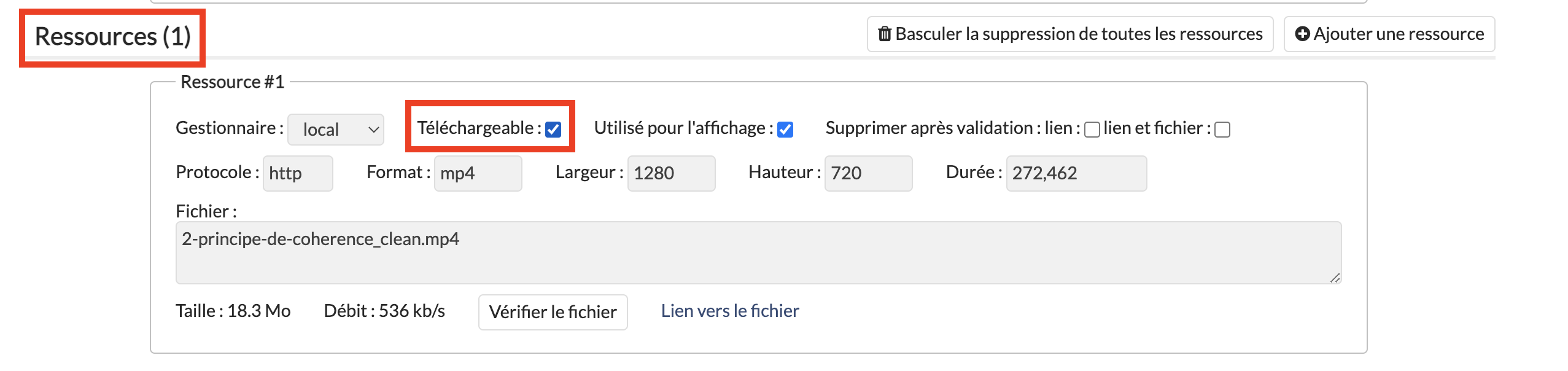This screenshot has width=1568, height=371.
Task: Toggle the Utilisé pour l'affichage checkbox
Action: pyautogui.click(x=785, y=130)
